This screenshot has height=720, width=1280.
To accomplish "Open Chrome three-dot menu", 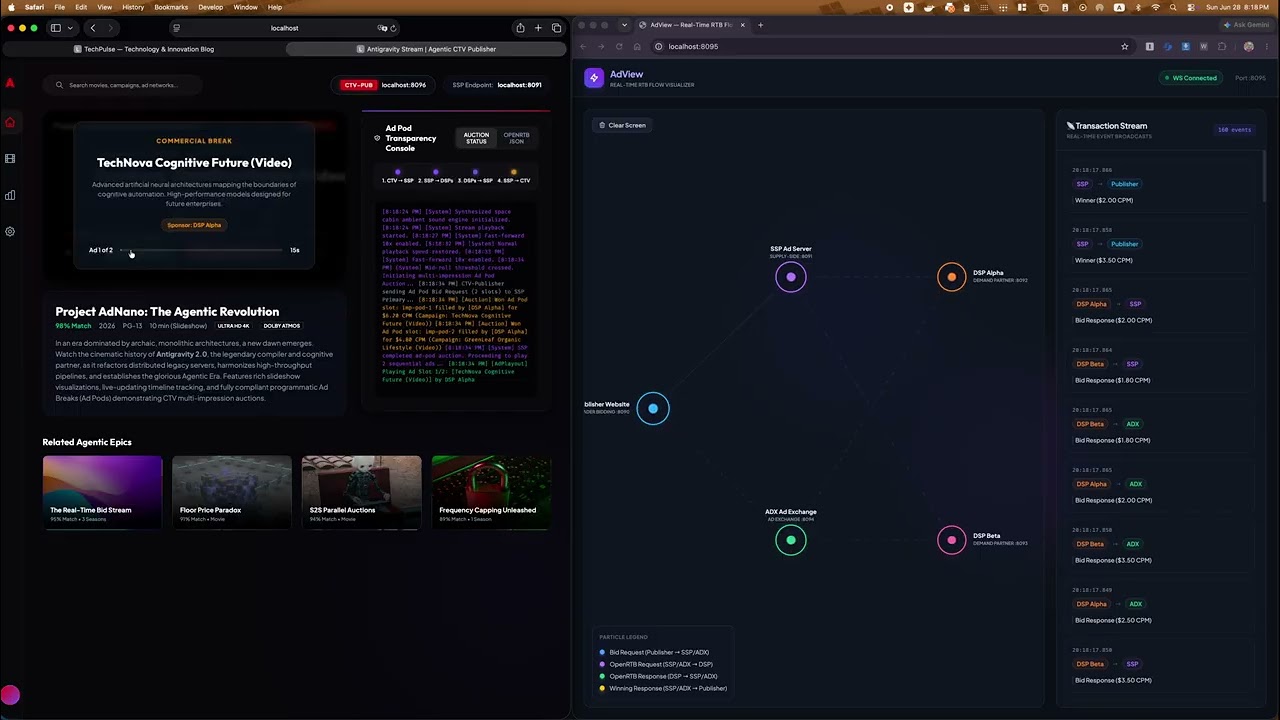I will (x=1265, y=46).
